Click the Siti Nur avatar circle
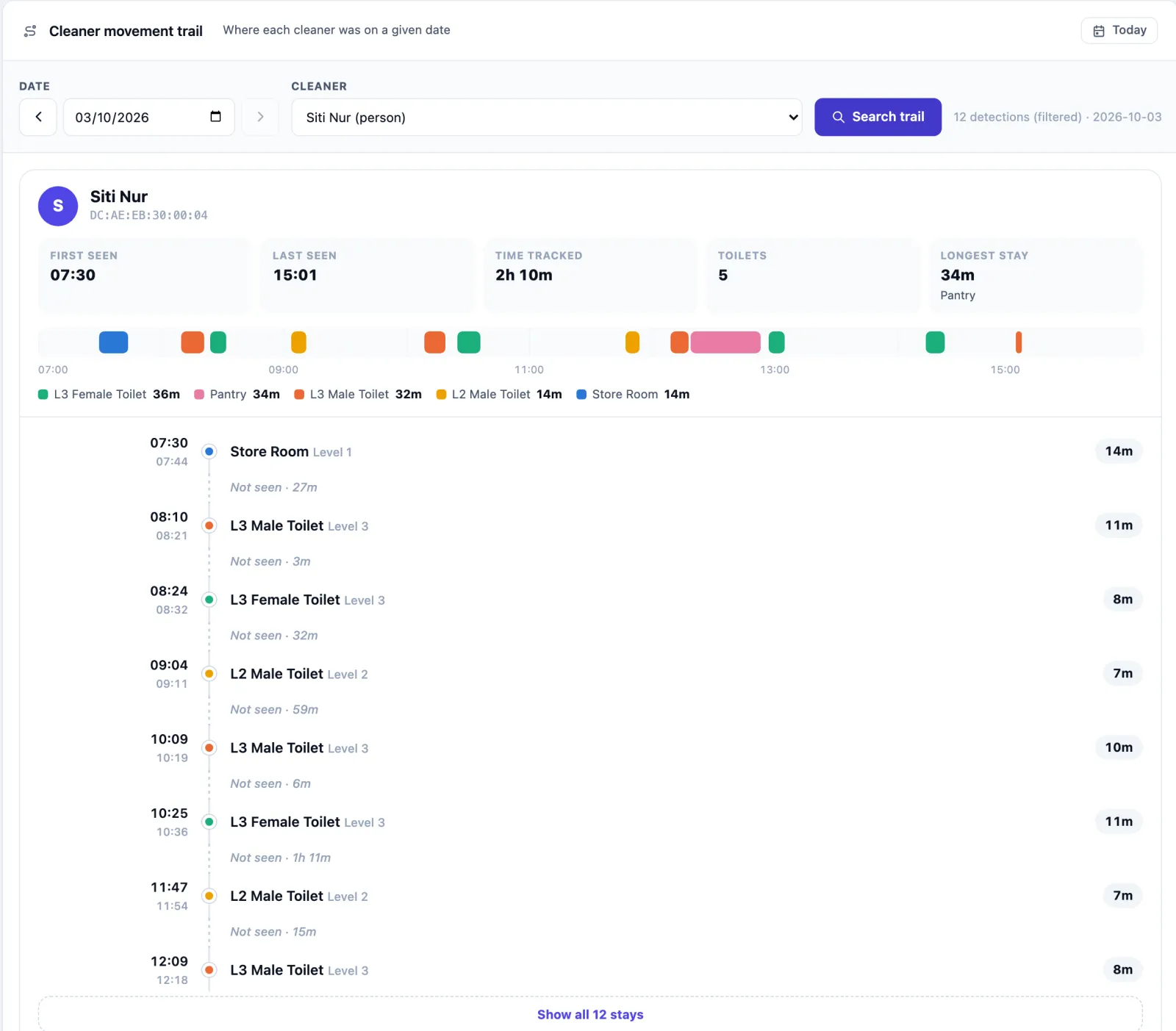 [58, 206]
